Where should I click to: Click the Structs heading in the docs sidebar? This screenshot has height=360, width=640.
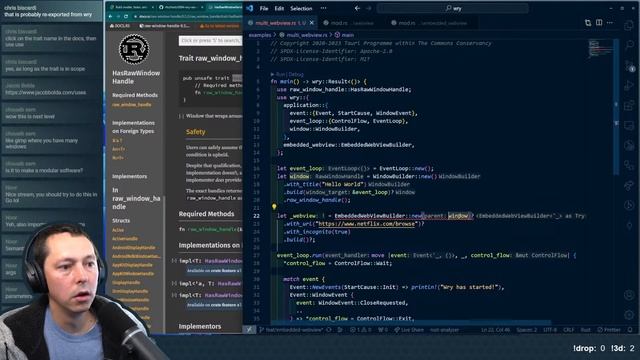[121, 220]
